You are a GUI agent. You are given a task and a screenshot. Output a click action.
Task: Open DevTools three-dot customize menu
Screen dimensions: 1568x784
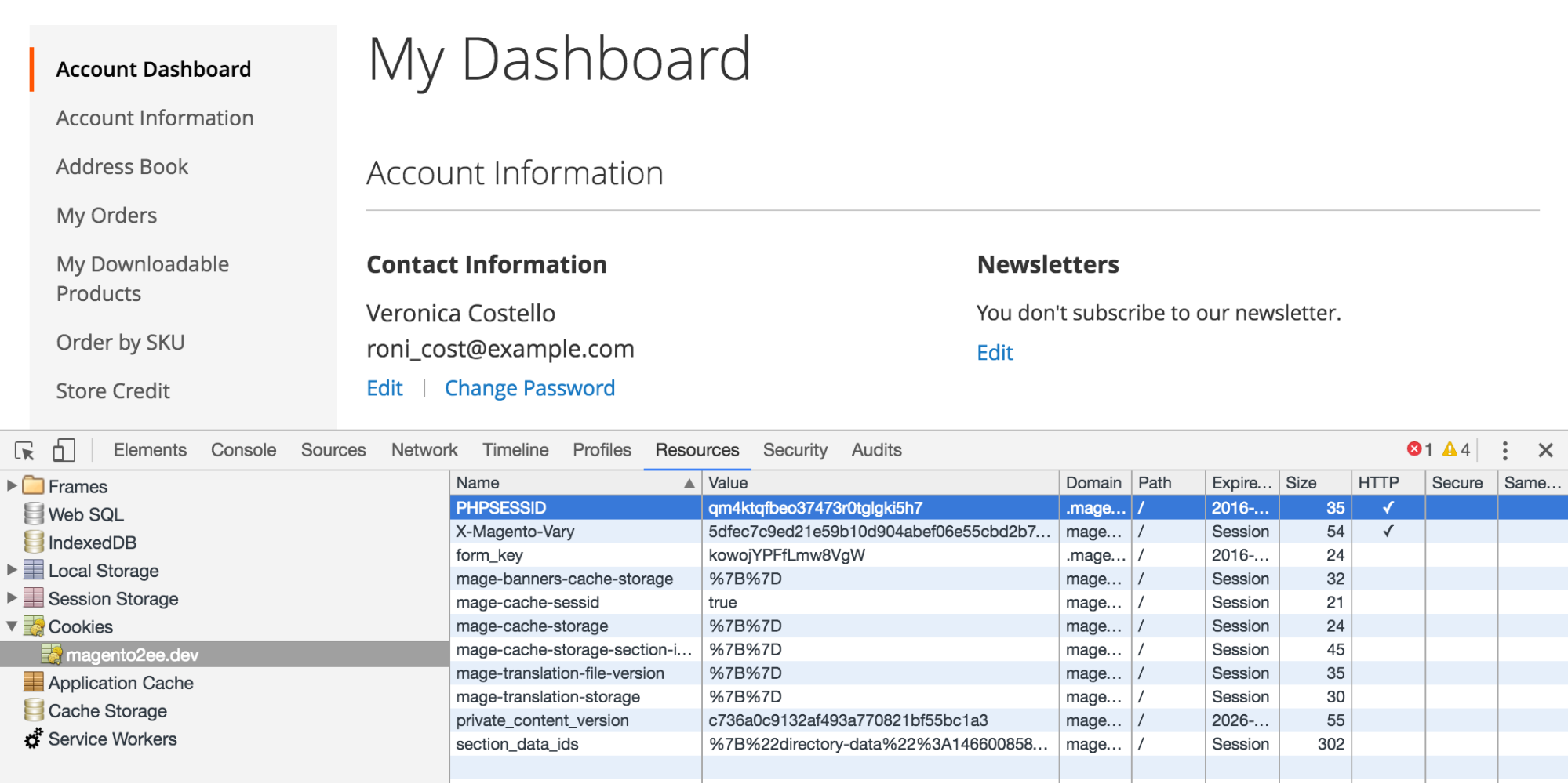1504,450
